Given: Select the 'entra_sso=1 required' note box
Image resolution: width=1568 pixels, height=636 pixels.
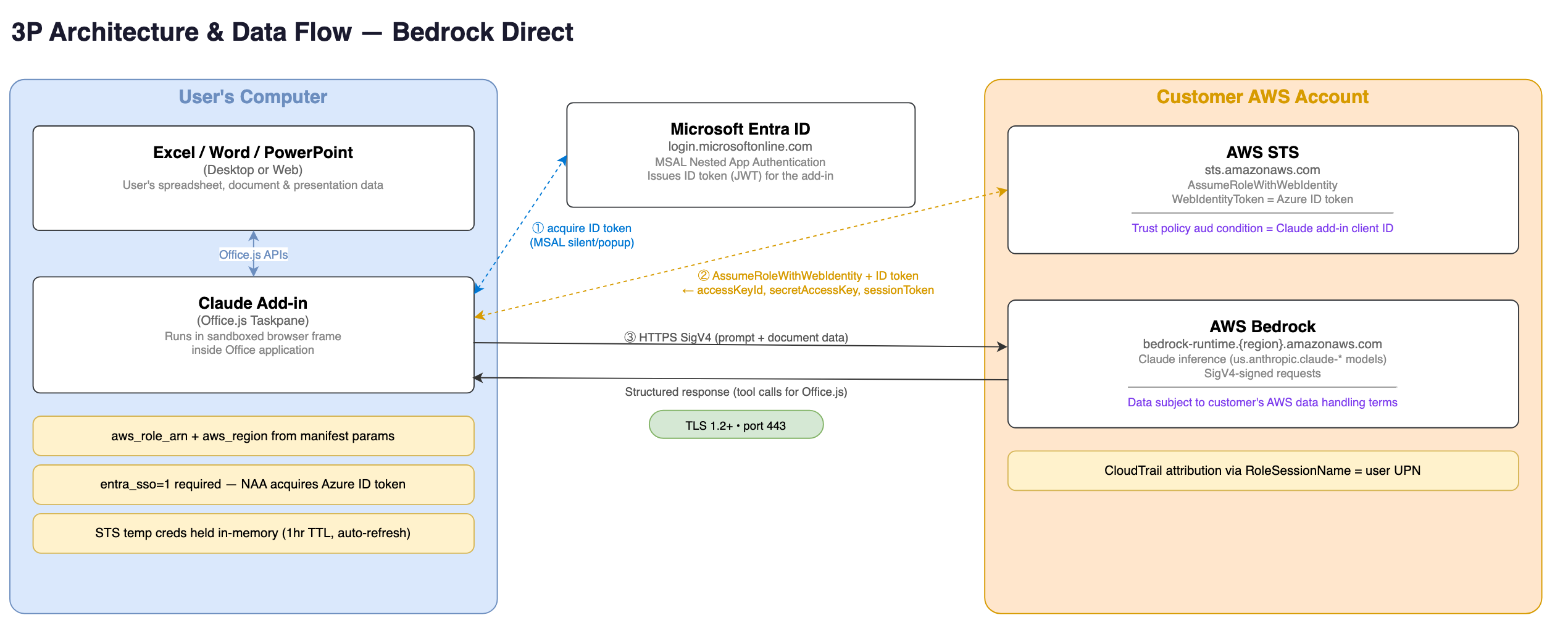Looking at the screenshot, I should click(x=253, y=485).
